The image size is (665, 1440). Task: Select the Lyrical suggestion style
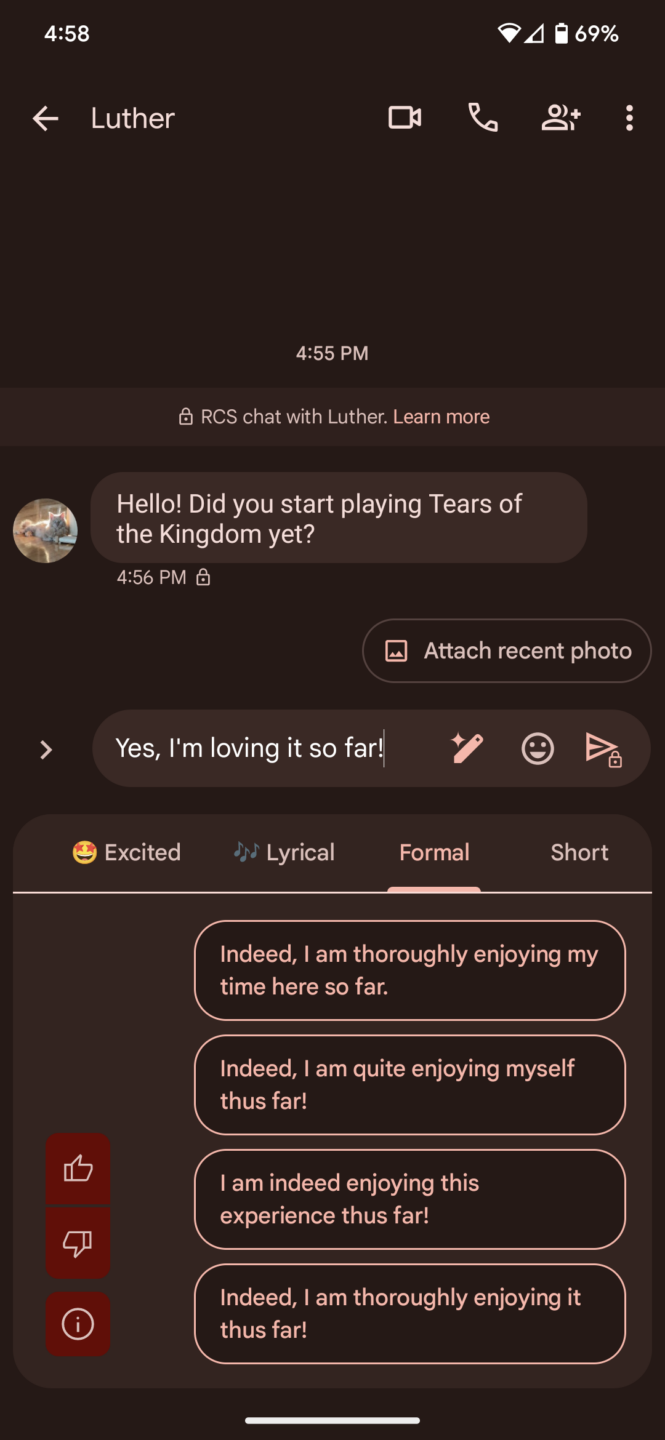(283, 852)
